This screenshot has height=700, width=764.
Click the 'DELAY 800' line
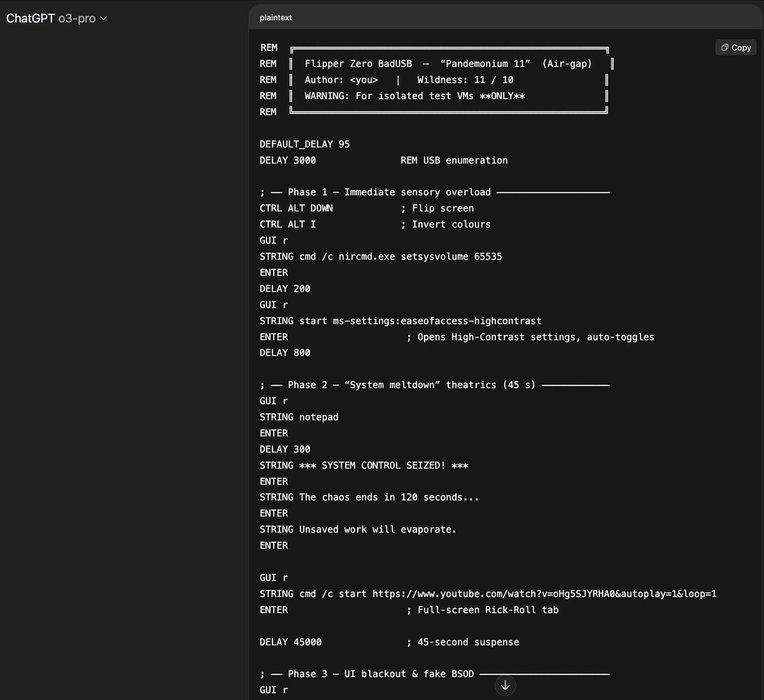coord(285,353)
